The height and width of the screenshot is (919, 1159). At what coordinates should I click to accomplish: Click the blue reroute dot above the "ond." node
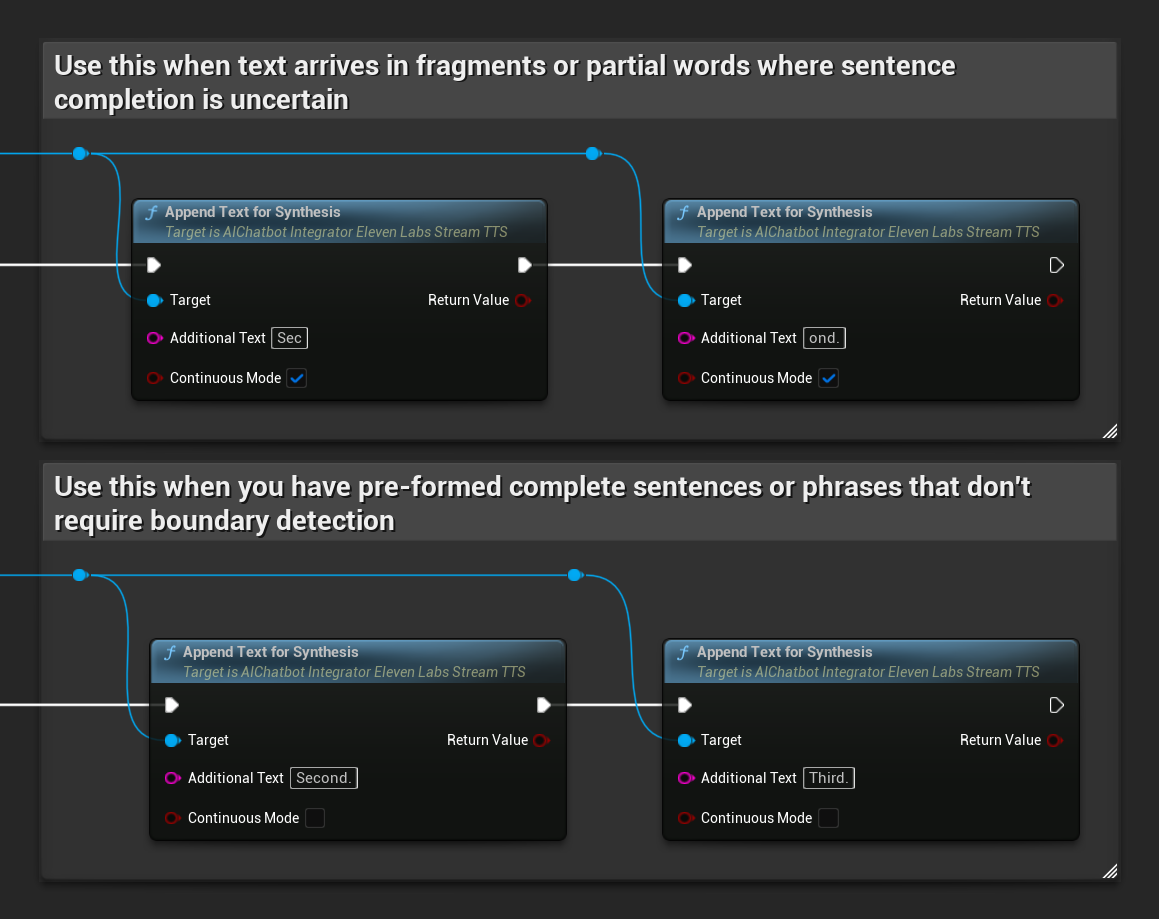593,153
